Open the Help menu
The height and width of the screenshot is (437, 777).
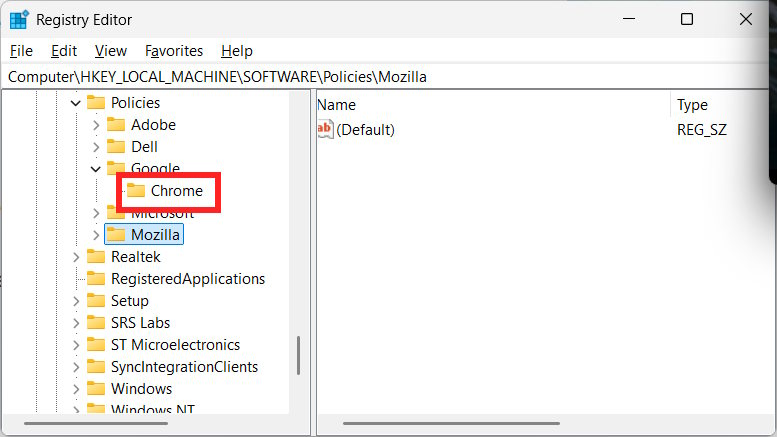237,51
